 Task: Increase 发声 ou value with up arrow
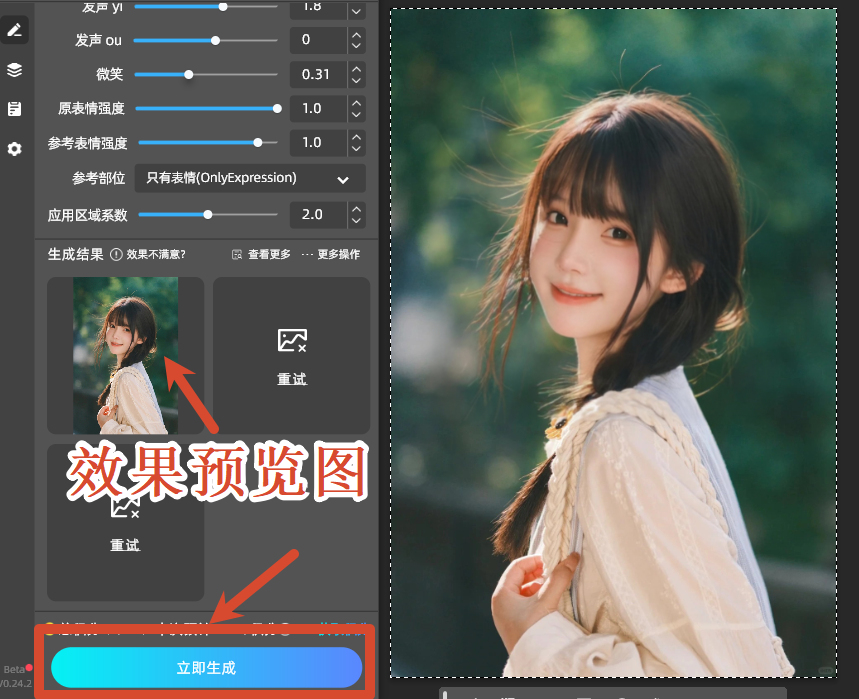point(356,35)
